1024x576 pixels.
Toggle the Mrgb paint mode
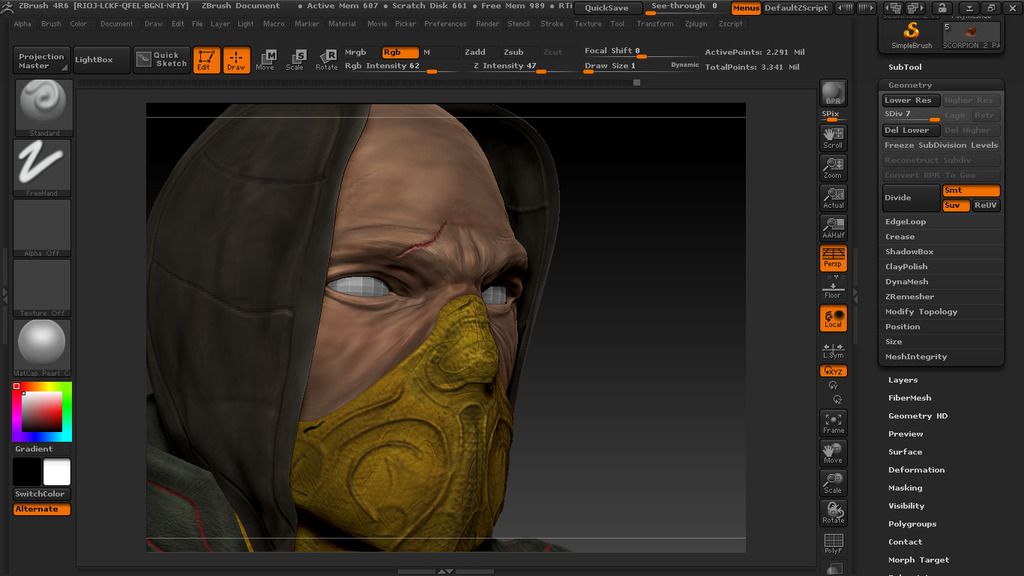coord(355,52)
